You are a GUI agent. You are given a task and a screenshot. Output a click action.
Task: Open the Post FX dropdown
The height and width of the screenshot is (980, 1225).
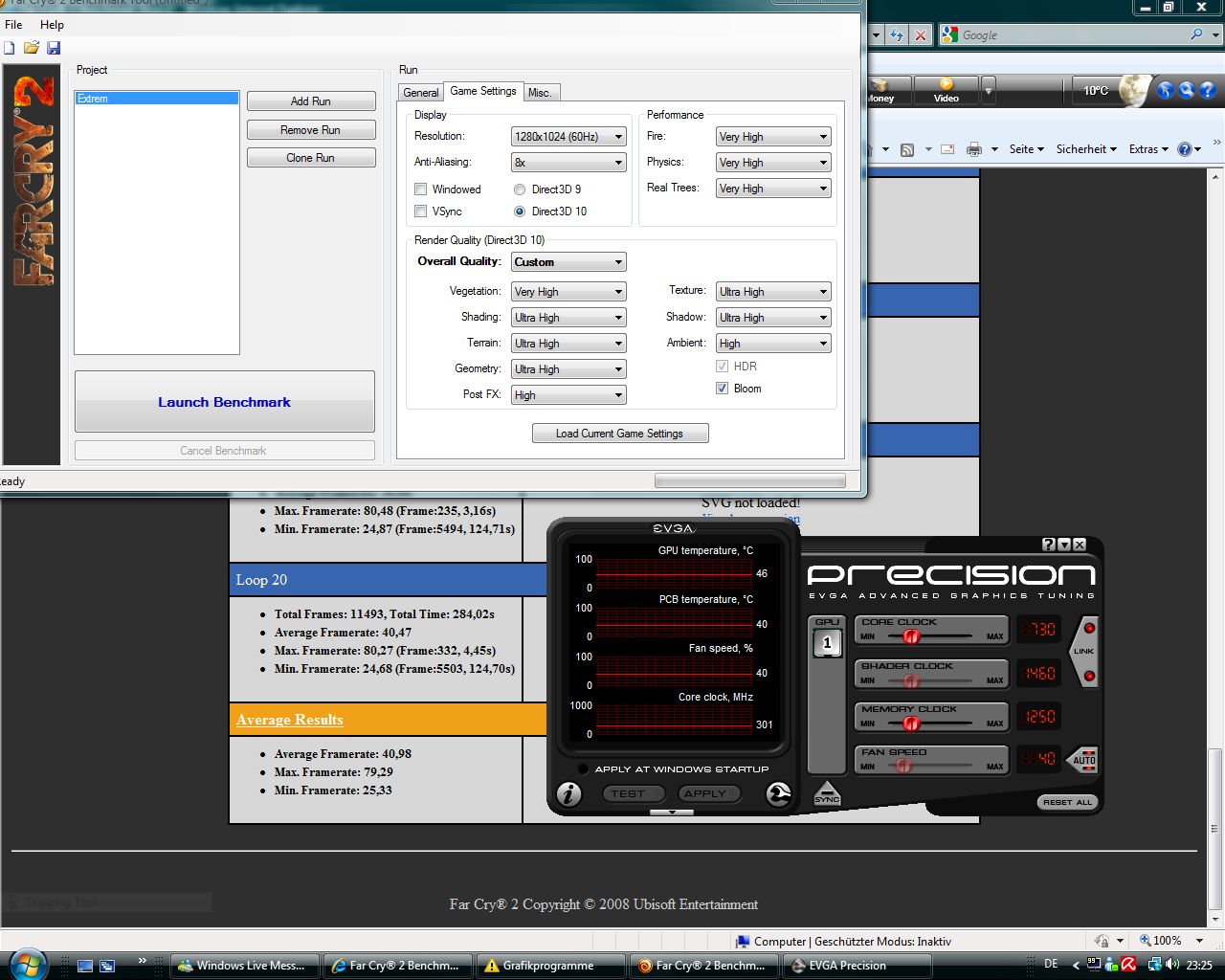[x=568, y=395]
